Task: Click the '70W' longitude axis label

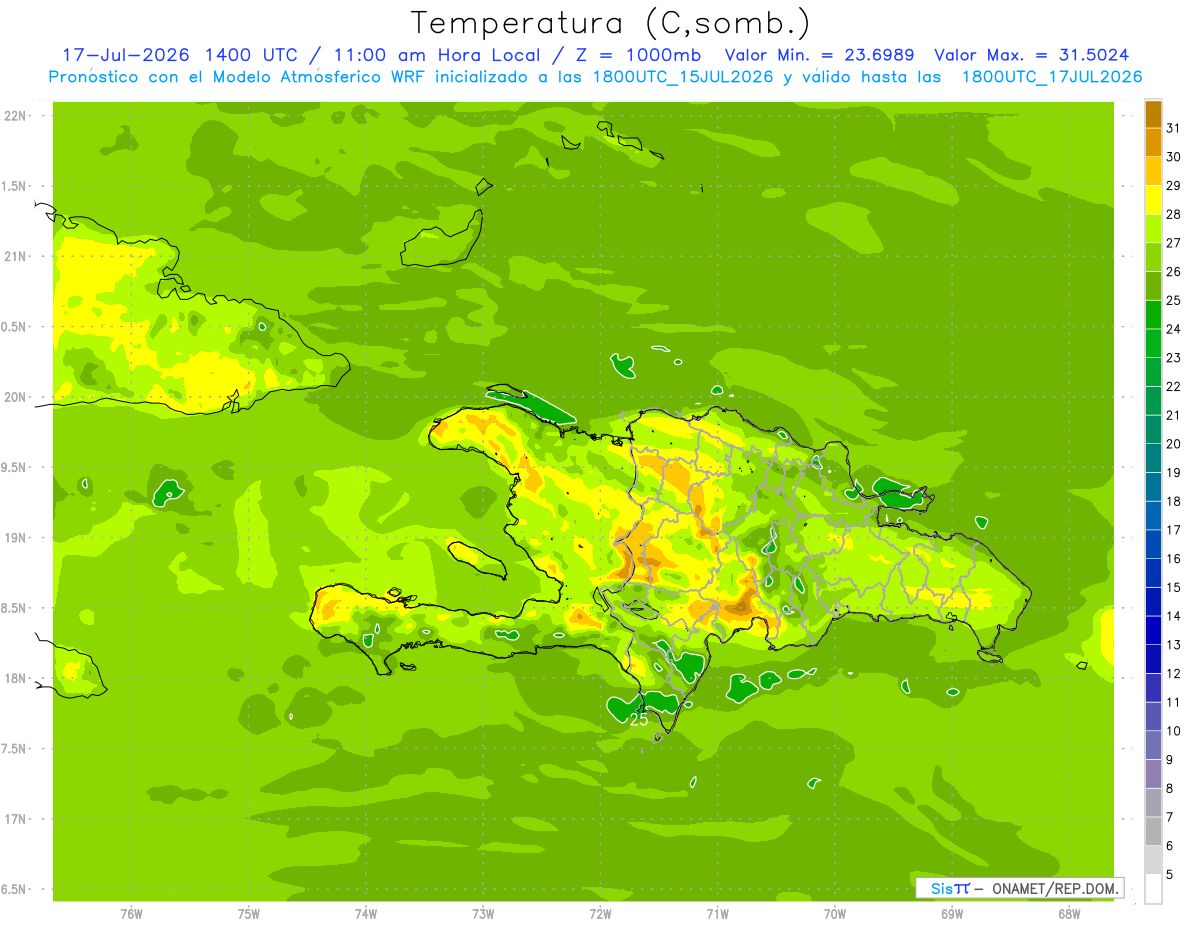Action: pos(835,914)
